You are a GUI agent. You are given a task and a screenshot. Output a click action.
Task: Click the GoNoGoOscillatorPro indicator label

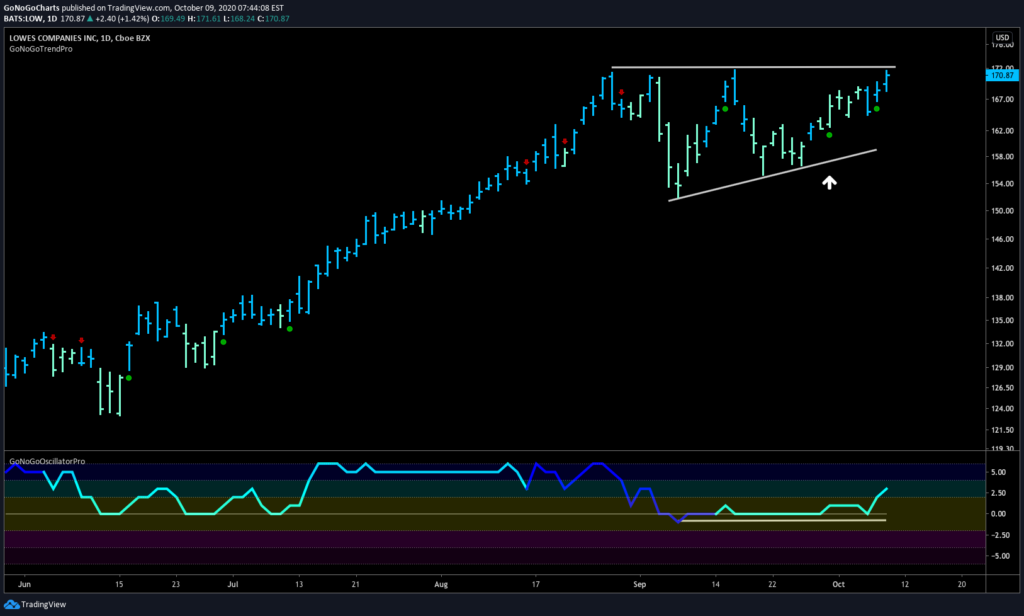(x=47, y=461)
